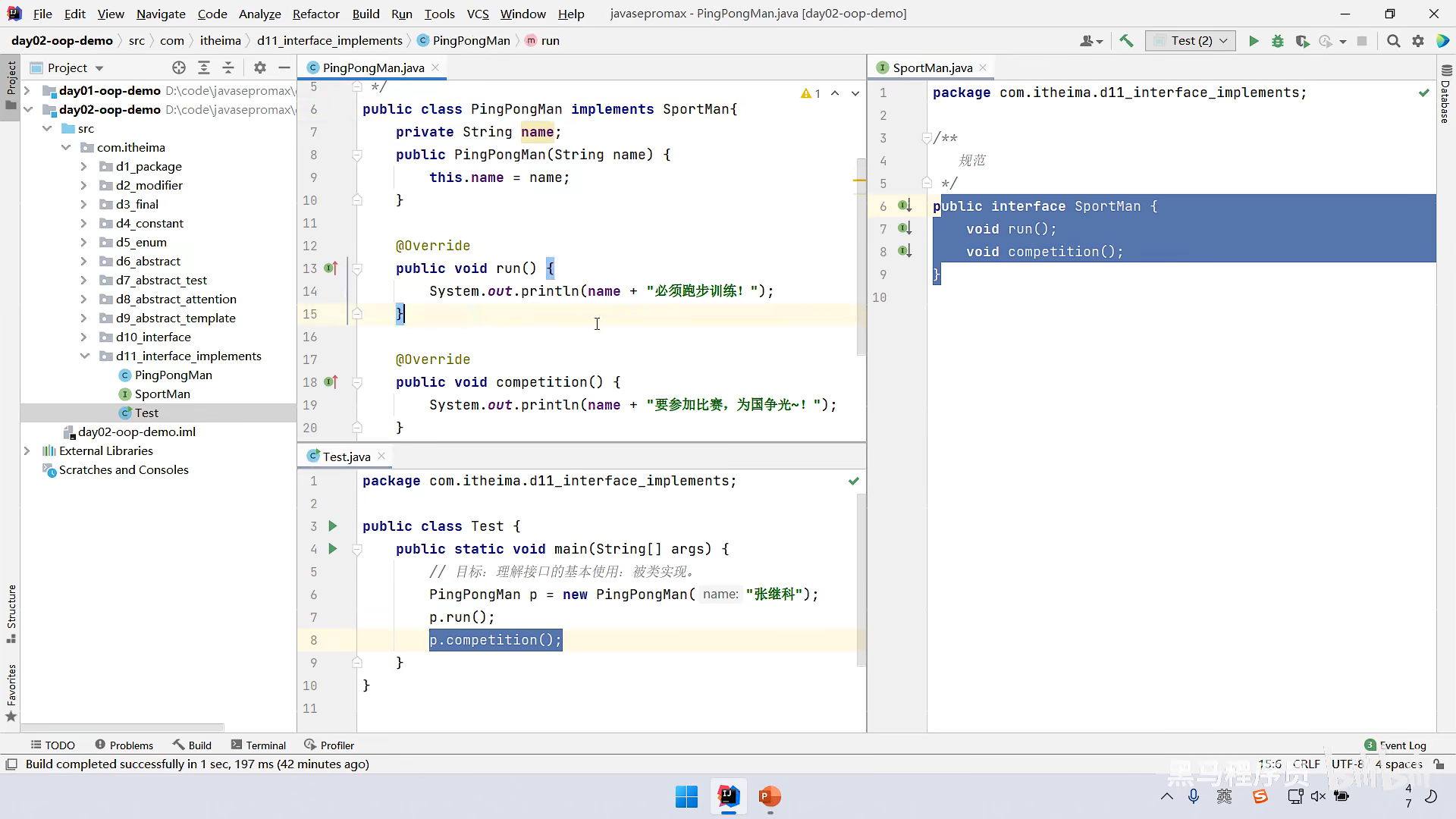Open Project panel settings gear

260,67
